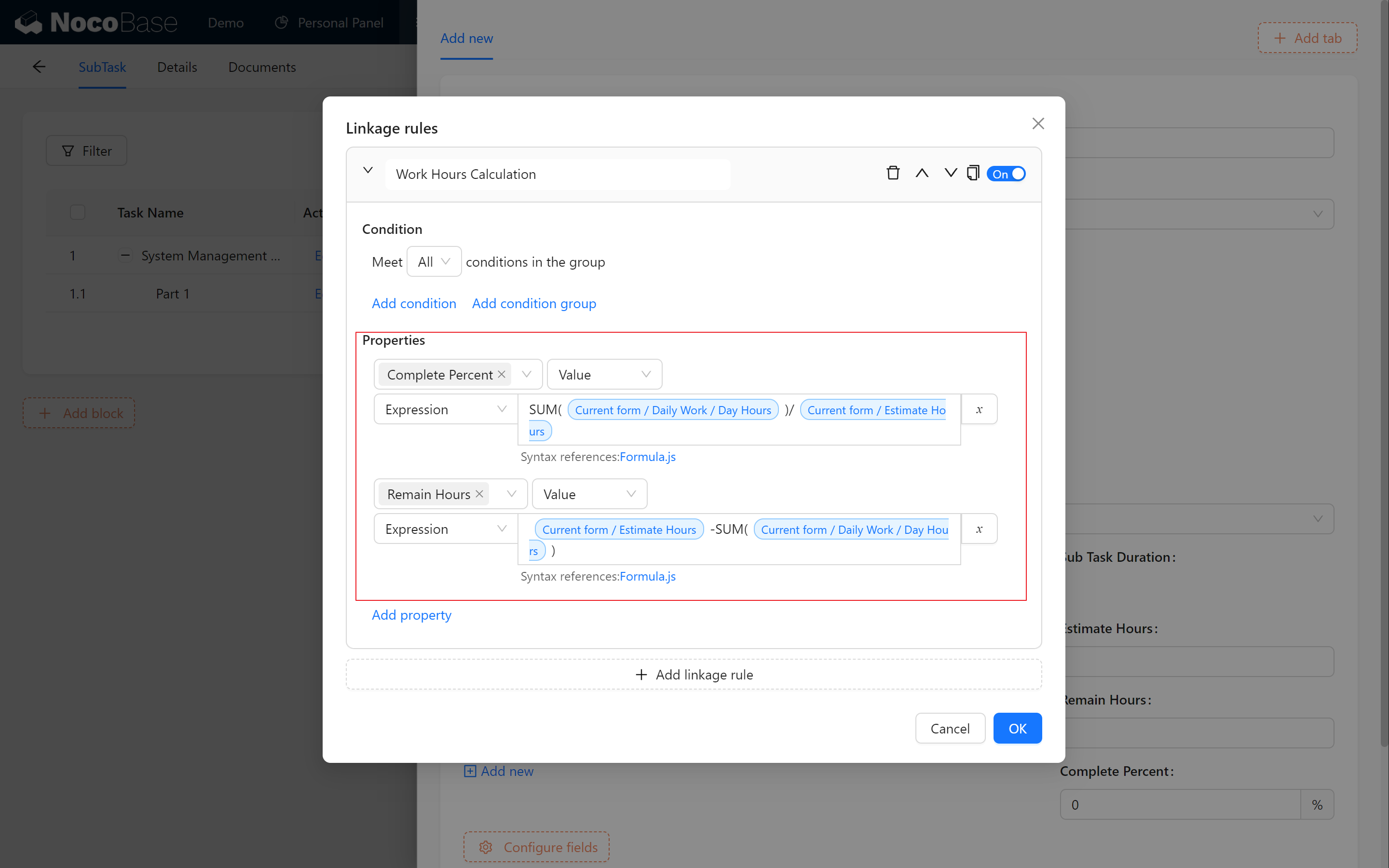The width and height of the screenshot is (1389, 868).
Task: Click Add block button
Action: coord(79,413)
